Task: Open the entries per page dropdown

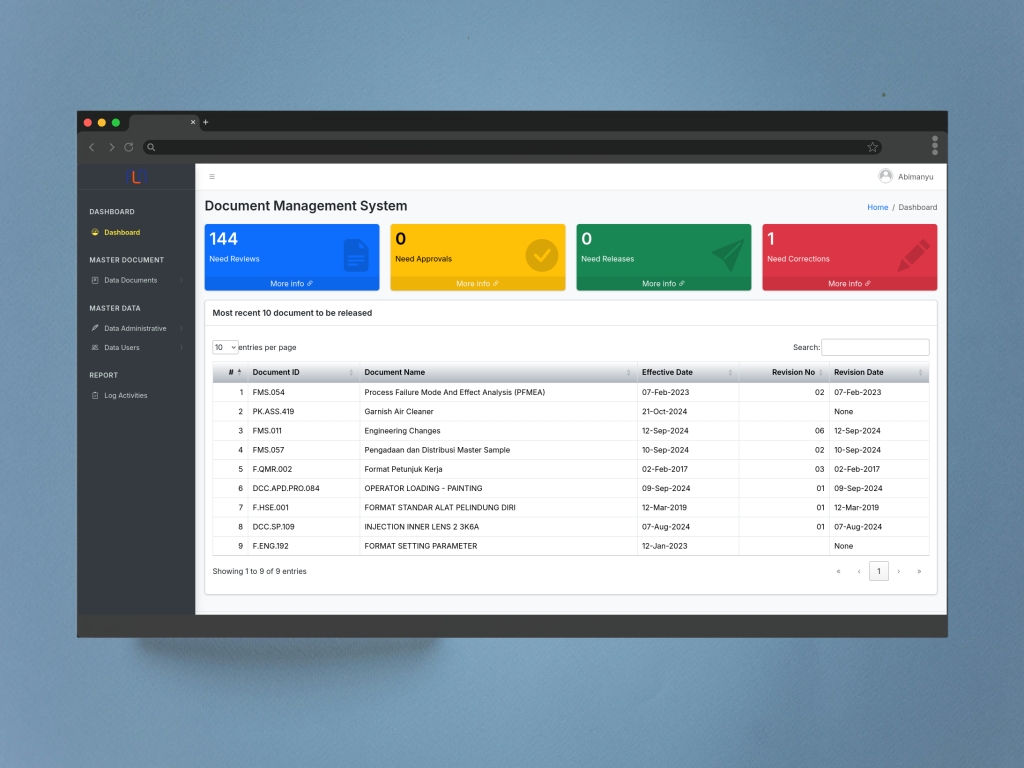Action: 225,347
